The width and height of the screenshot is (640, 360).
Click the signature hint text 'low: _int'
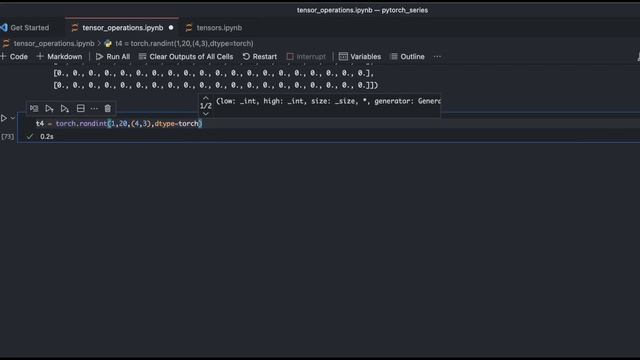(238, 101)
